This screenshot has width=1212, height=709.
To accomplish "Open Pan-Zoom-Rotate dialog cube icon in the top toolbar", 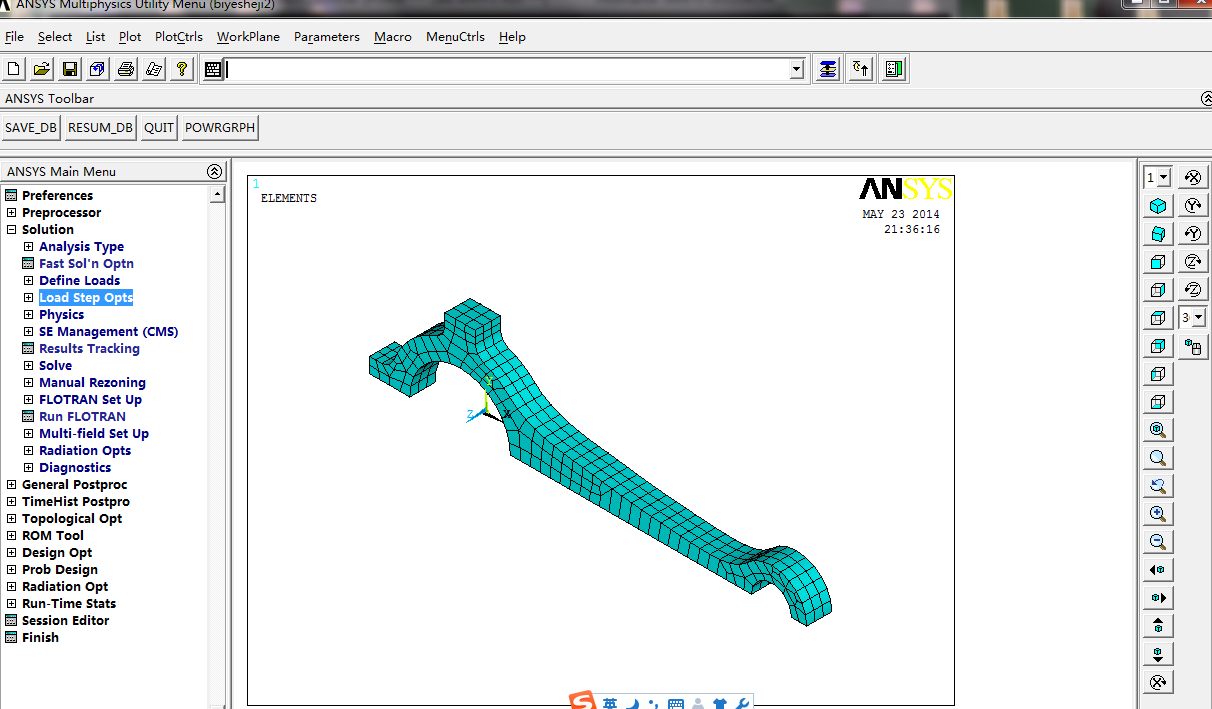I will click(98, 69).
